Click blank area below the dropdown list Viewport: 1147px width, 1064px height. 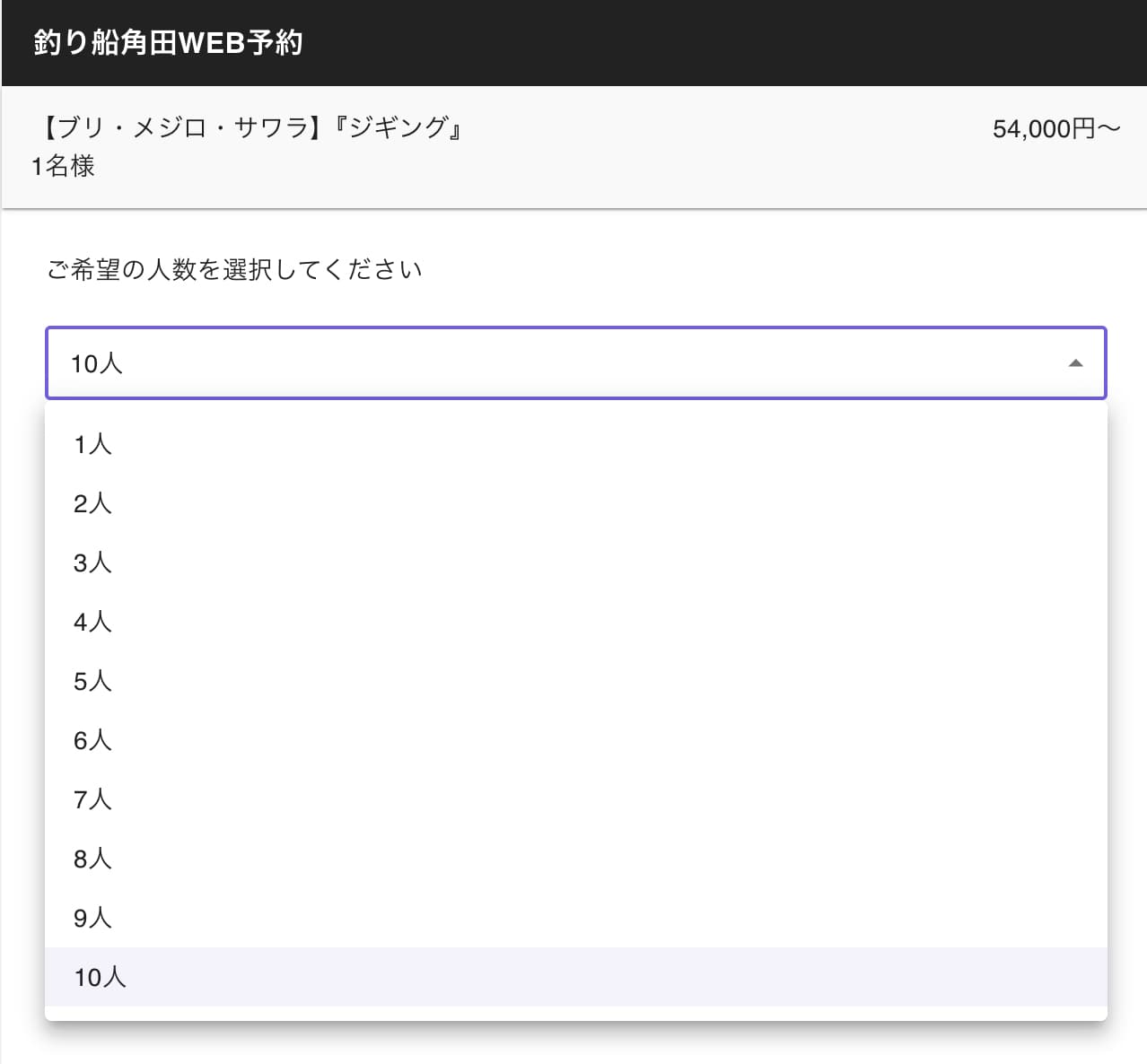(x=574, y=1044)
